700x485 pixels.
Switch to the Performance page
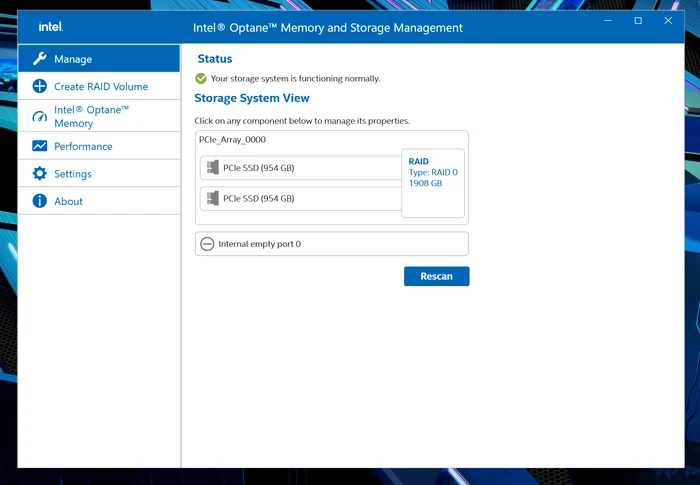[99, 146]
